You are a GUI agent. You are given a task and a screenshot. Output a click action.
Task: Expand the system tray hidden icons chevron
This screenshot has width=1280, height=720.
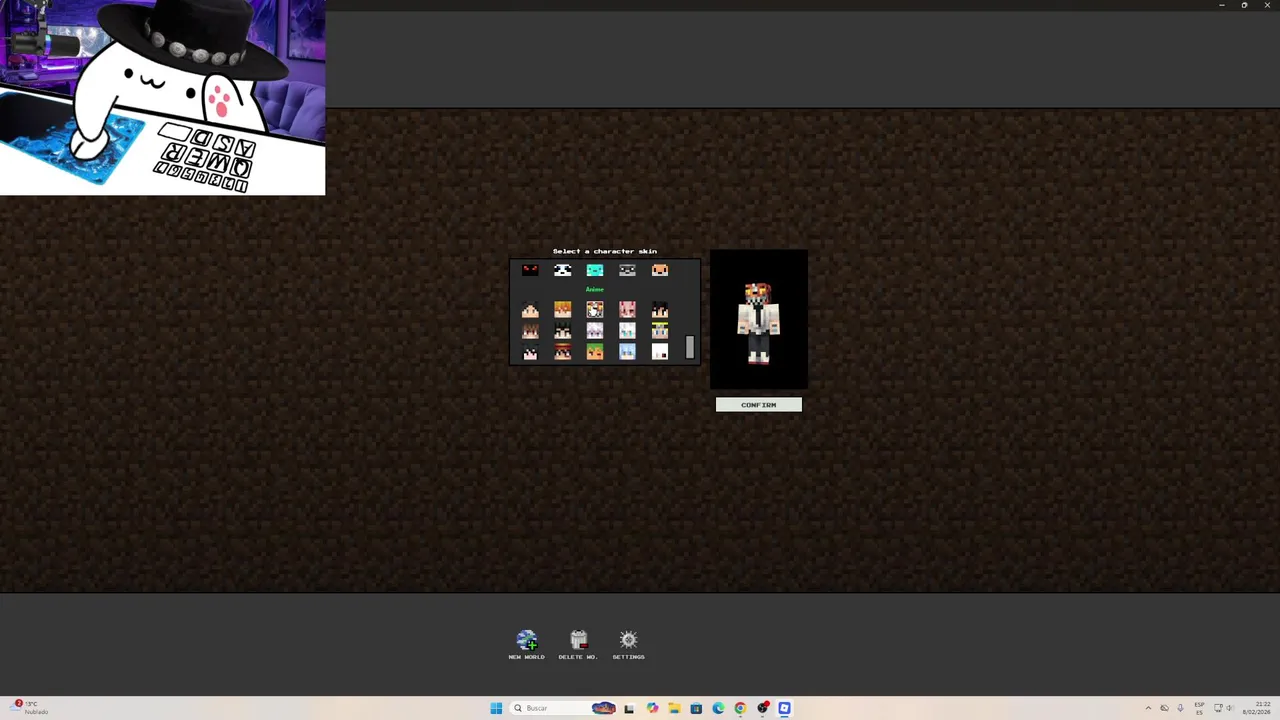[1148, 708]
